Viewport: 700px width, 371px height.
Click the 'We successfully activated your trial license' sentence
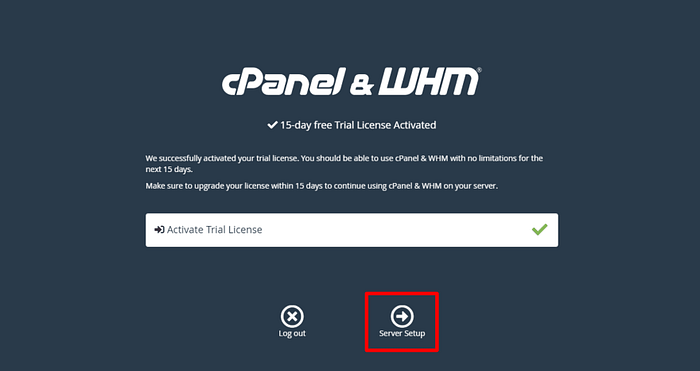click(222, 158)
